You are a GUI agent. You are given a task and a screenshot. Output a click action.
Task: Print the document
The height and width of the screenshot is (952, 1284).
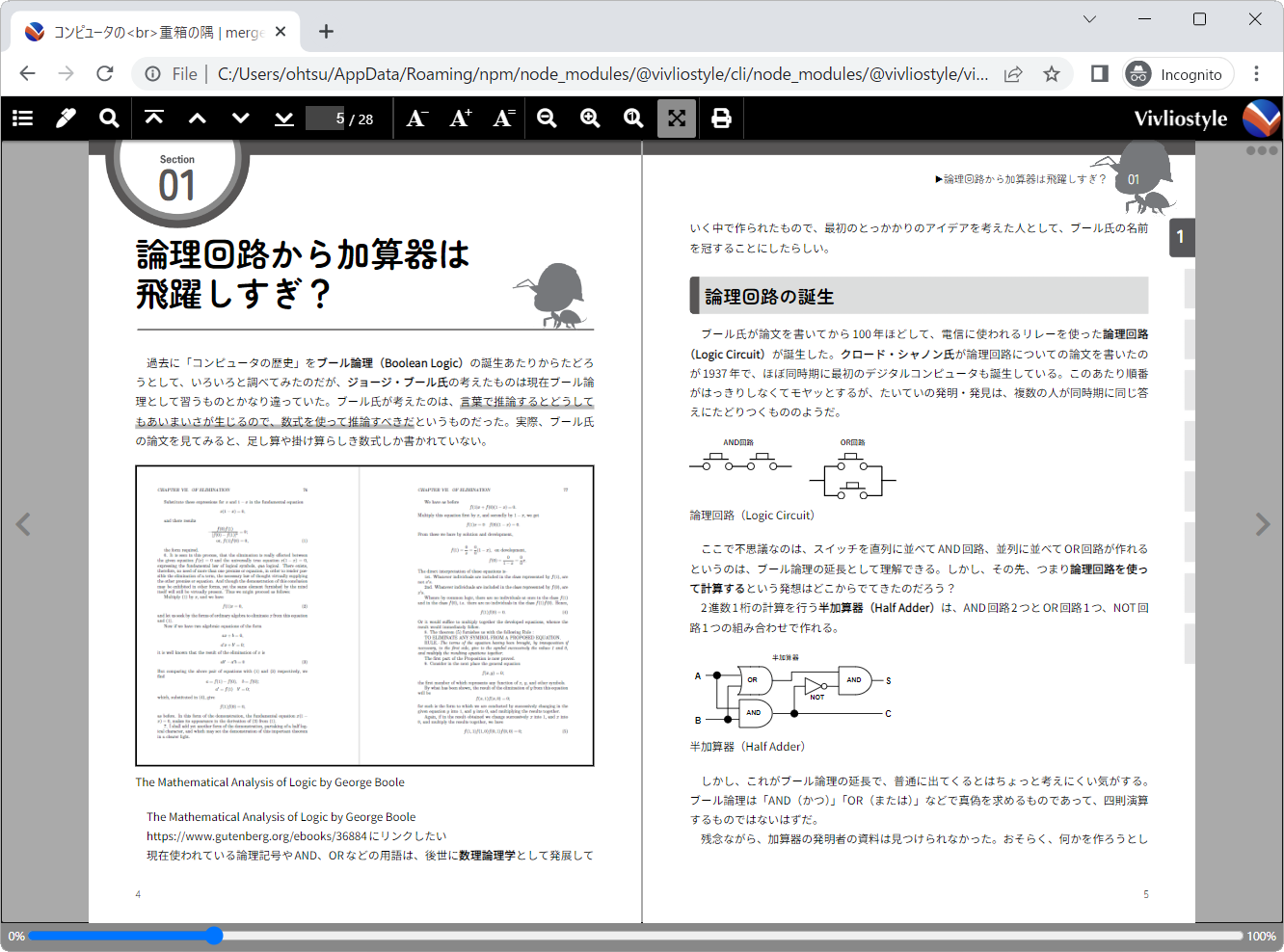[721, 118]
